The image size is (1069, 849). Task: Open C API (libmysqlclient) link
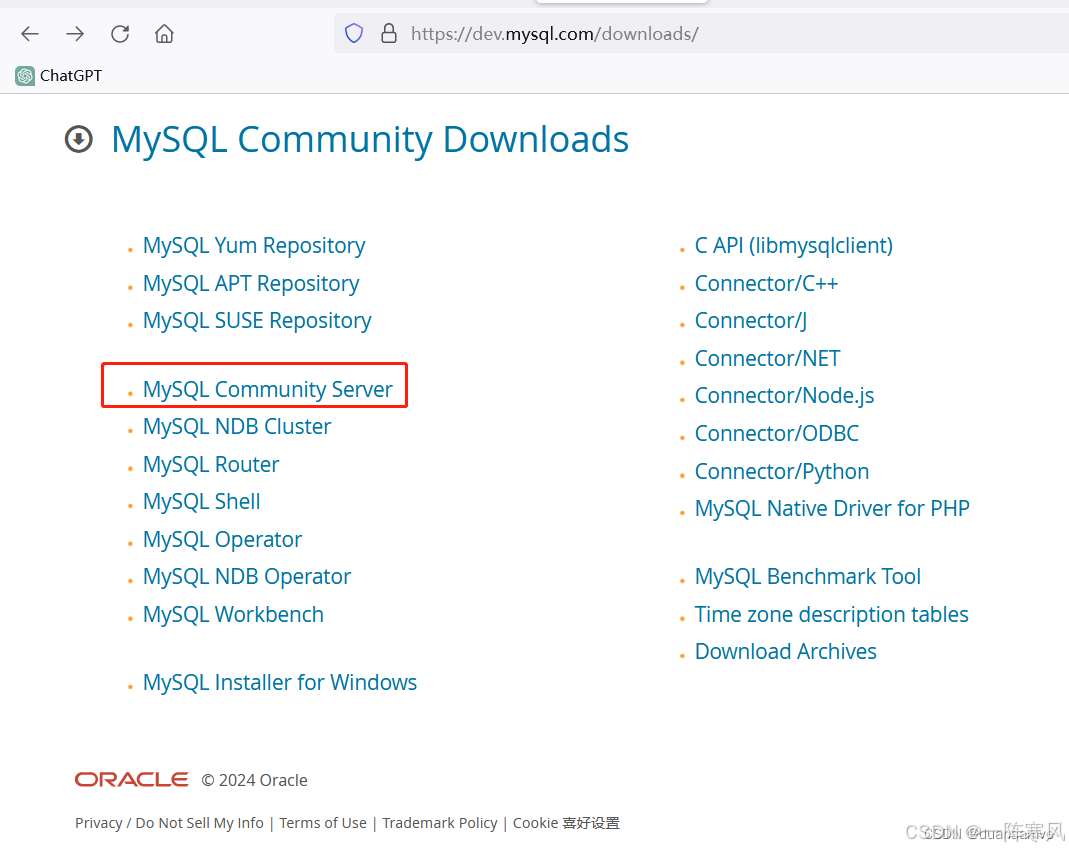click(x=794, y=245)
